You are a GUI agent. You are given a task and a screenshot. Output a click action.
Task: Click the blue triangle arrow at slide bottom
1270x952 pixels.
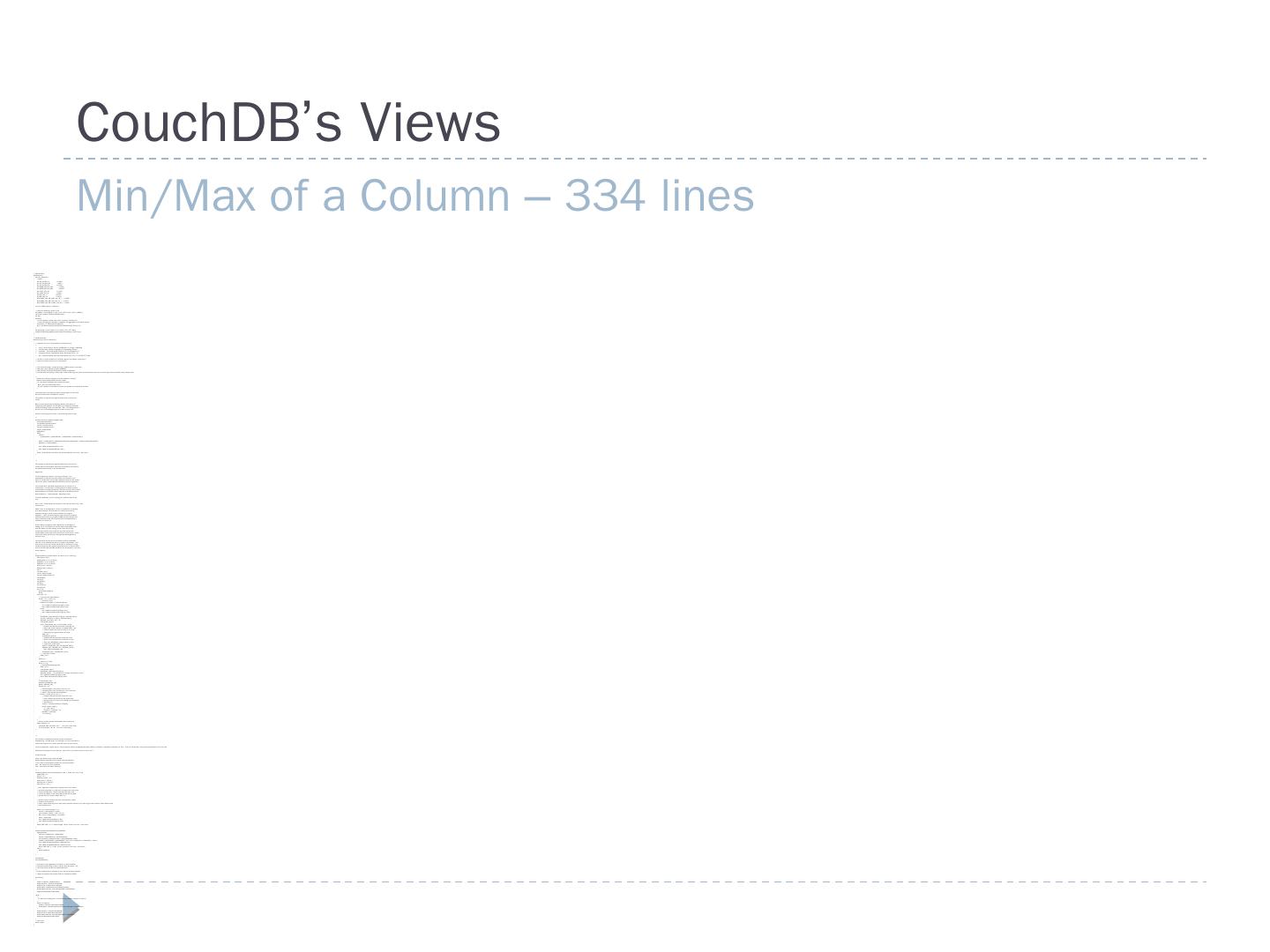(x=71, y=908)
